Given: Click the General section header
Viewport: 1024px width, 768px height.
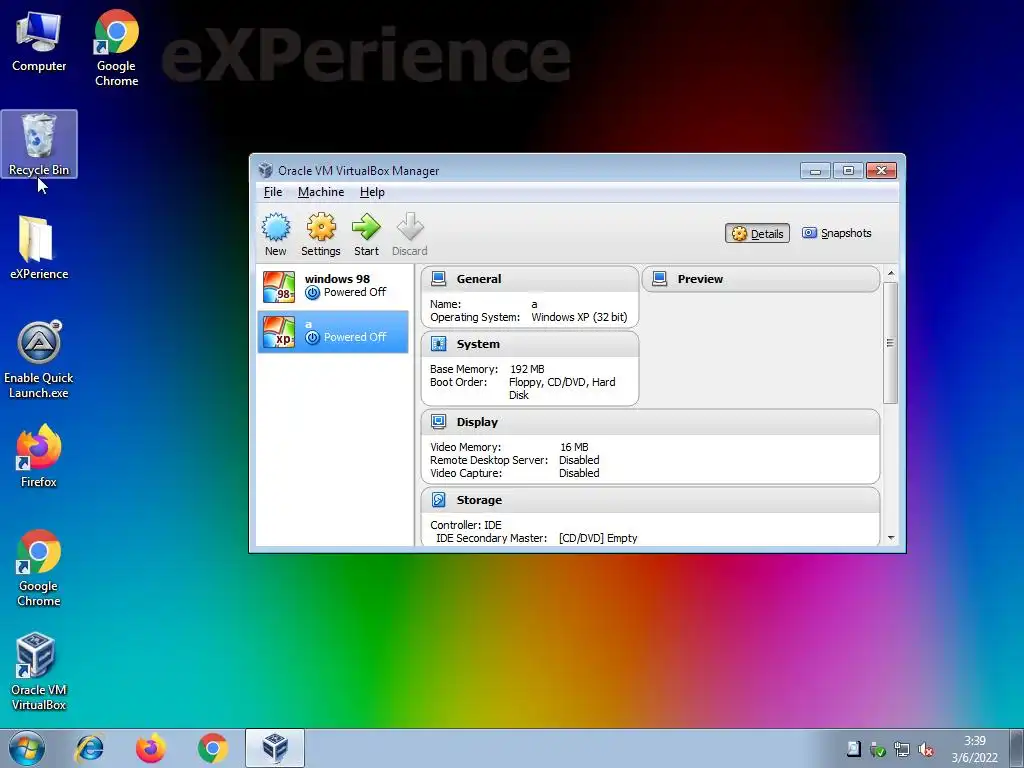Looking at the screenshot, I should (x=530, y=279).
